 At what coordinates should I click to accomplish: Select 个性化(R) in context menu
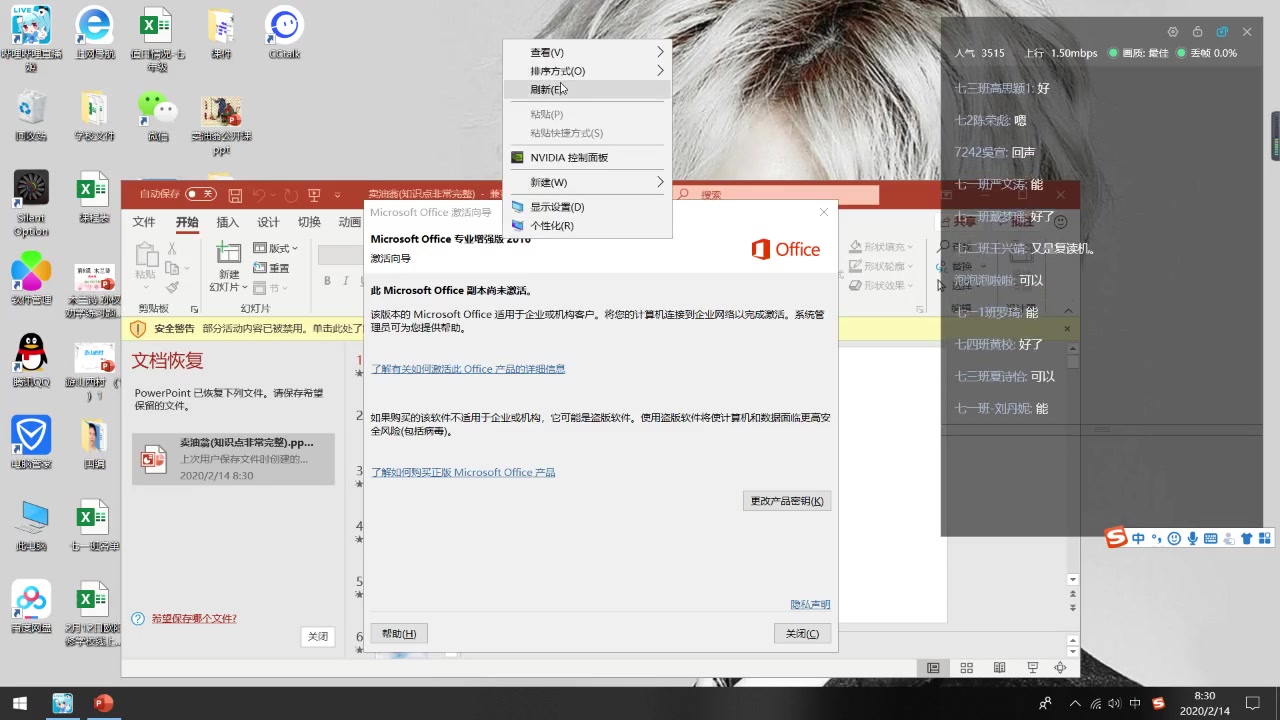(587, 226)
